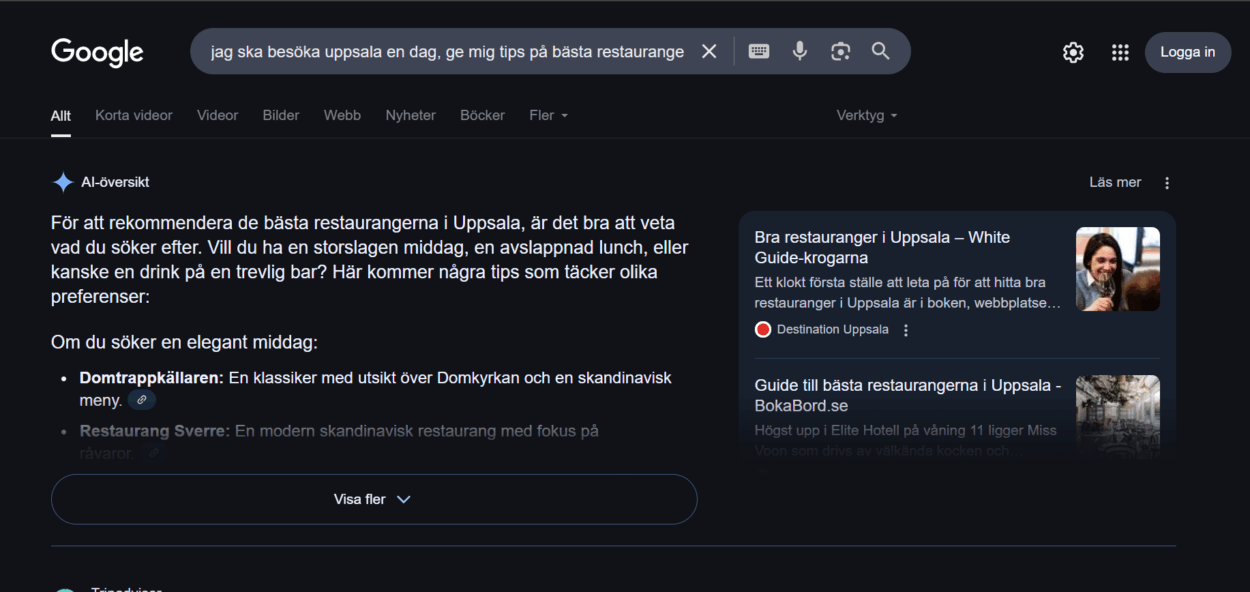Open the on-screen keyboard input tool
The image size is (1250, 592).
tap(759, 51)
